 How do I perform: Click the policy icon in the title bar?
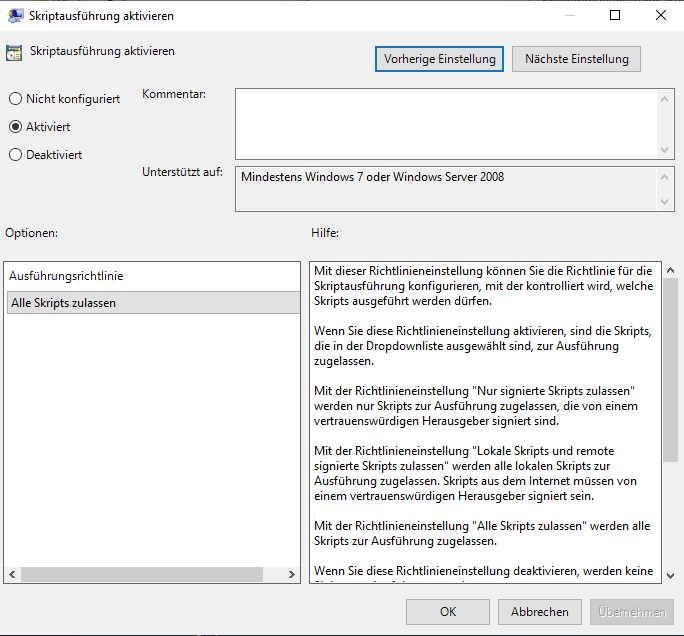click(16, 15)
